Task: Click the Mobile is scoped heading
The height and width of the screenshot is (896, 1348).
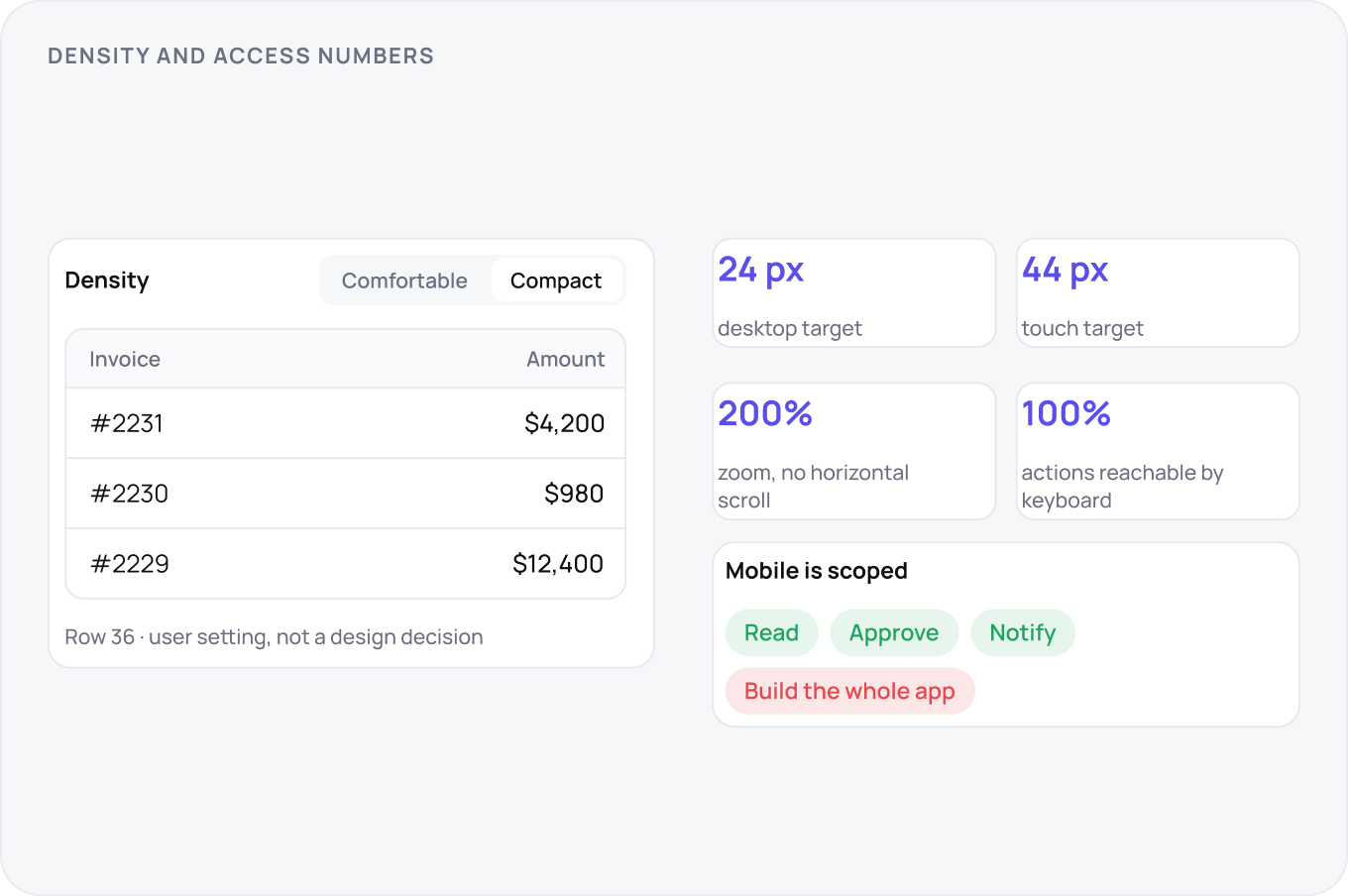Action: [817, 571]
